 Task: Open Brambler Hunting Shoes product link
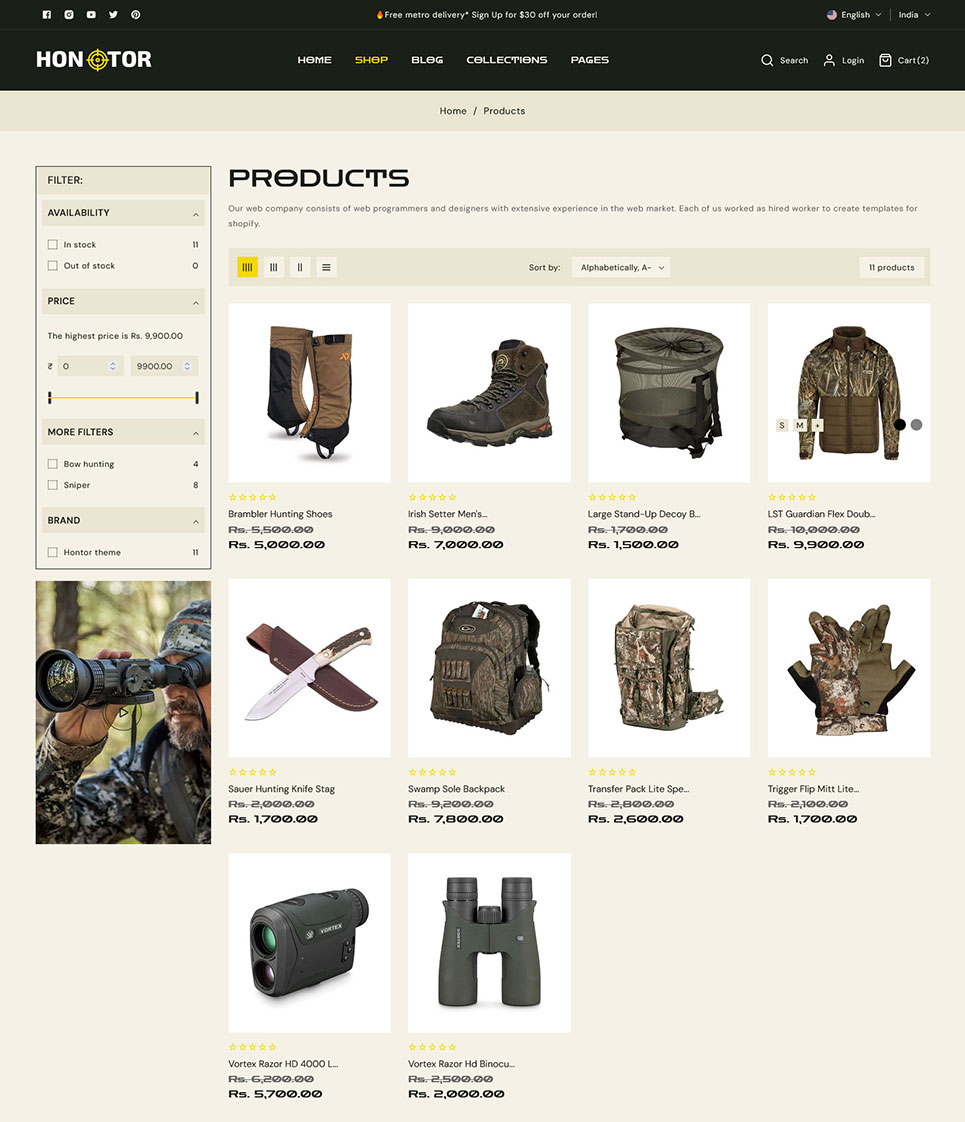pyautogui.click(x=280, y=514)
